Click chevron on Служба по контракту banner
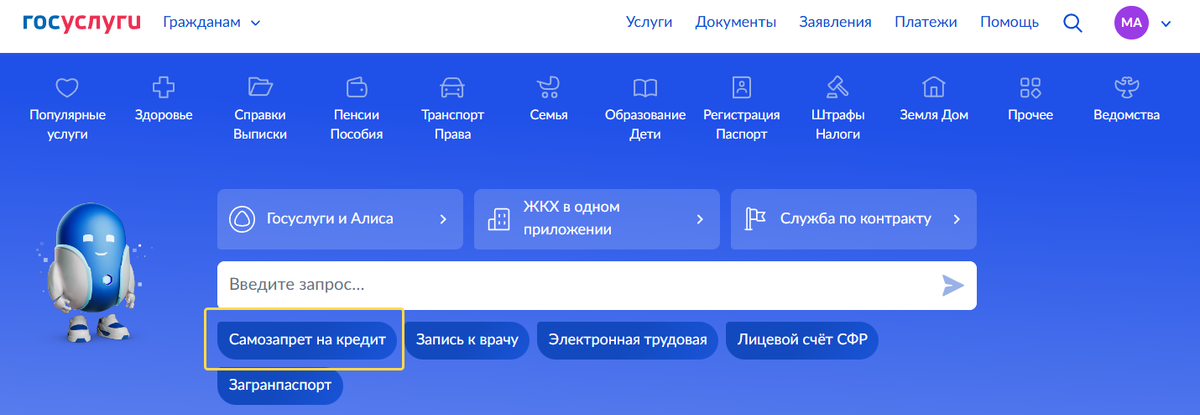Screen dimensions: 1200x415 [x=957, y=218]
